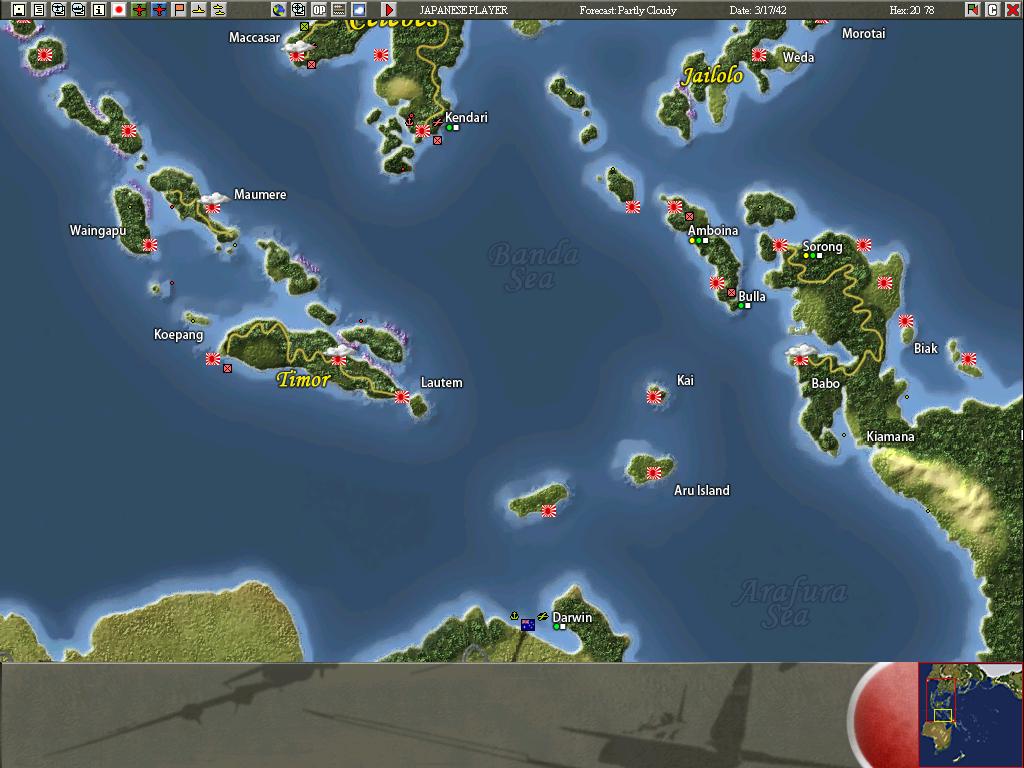Open the save game disk icon
This screenshot has width=1024, height=768.
tap(18, 9)
